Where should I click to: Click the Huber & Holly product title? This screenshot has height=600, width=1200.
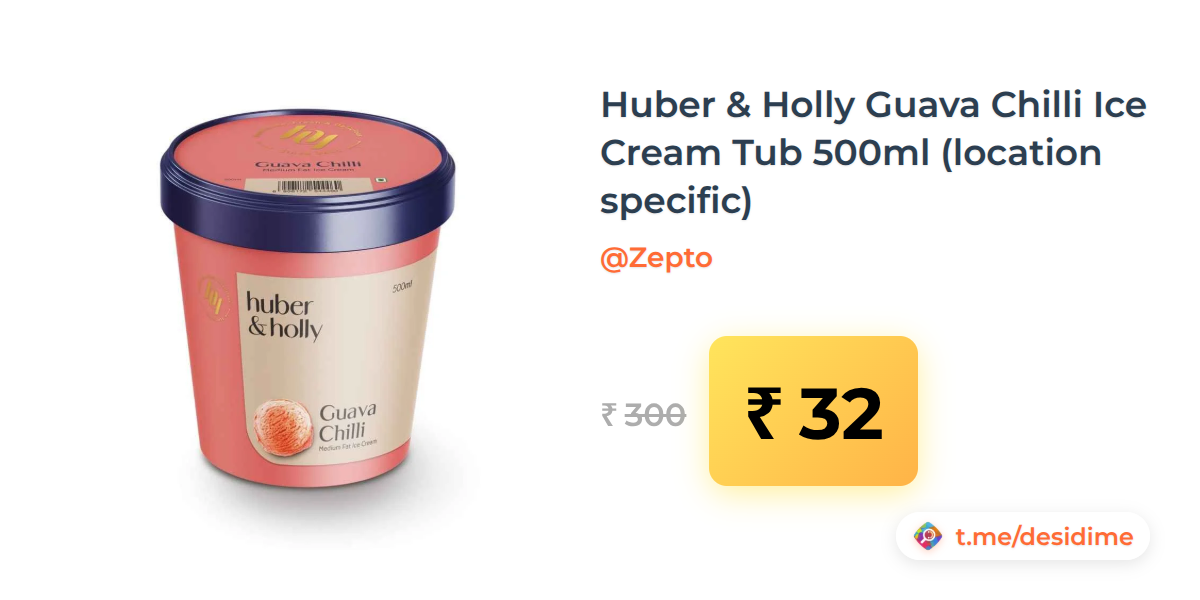click(x=873, y=153)
